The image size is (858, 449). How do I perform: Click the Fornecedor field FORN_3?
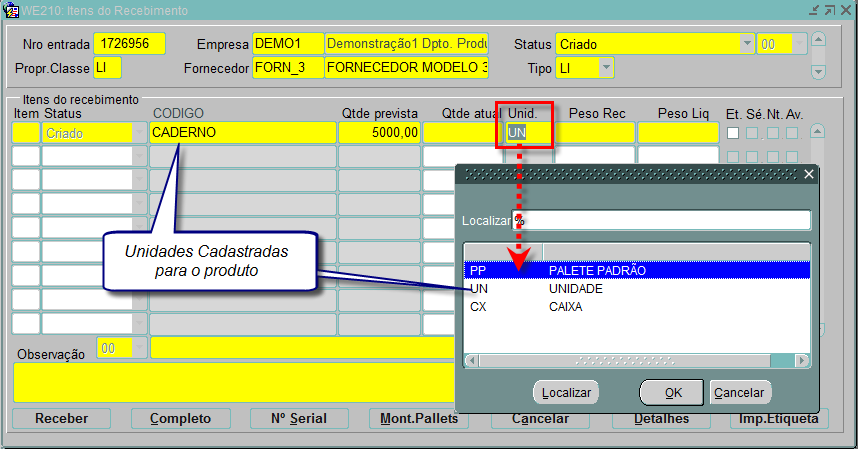coord(288,68)
